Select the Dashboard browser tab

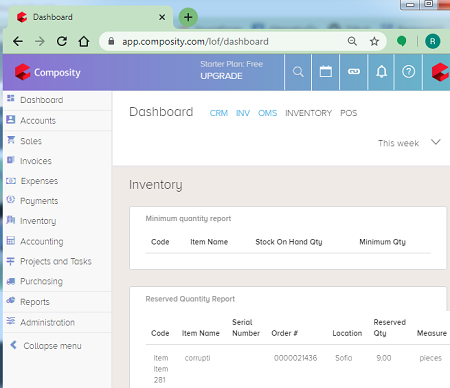click(x=90, y=17)
